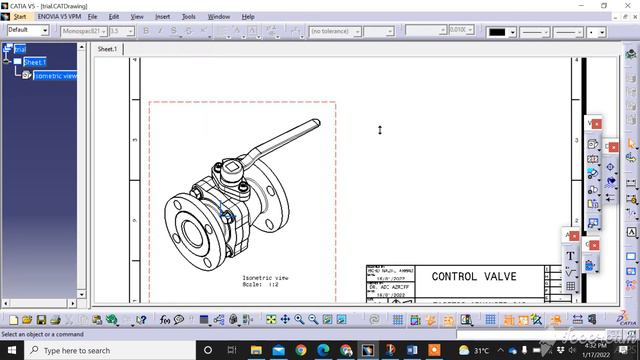
Task: Click the Area Fill hatching icon
Action: pyautogui.click(x=611, y=182)
